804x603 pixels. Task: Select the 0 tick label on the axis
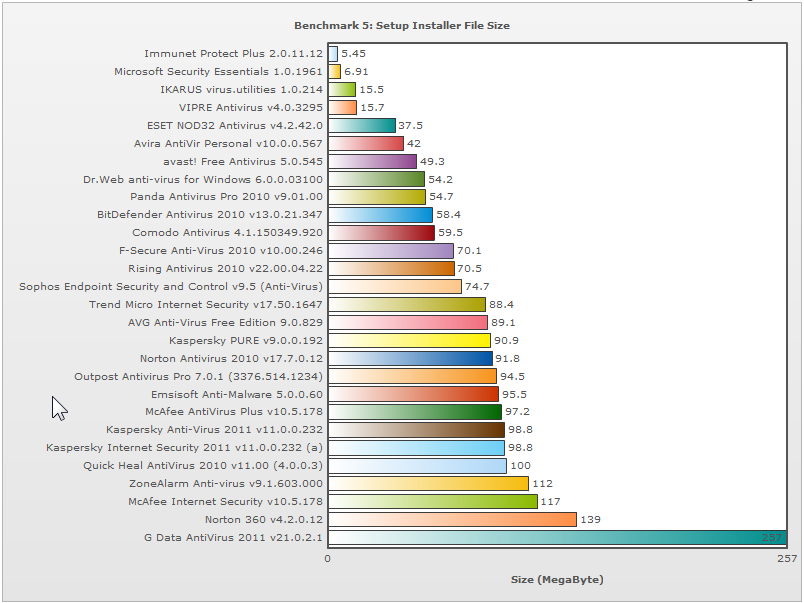point(328,558)
